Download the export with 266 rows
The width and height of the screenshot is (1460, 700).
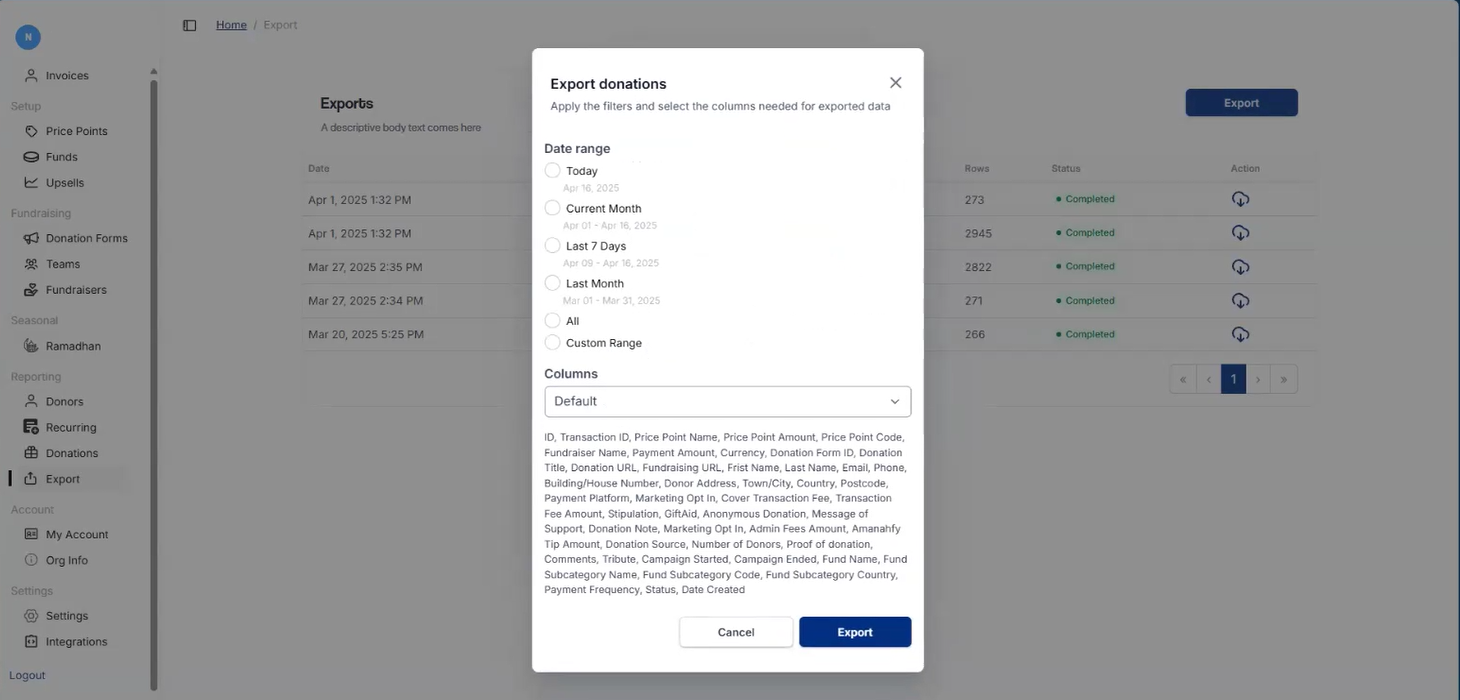tap(1240, 335)
